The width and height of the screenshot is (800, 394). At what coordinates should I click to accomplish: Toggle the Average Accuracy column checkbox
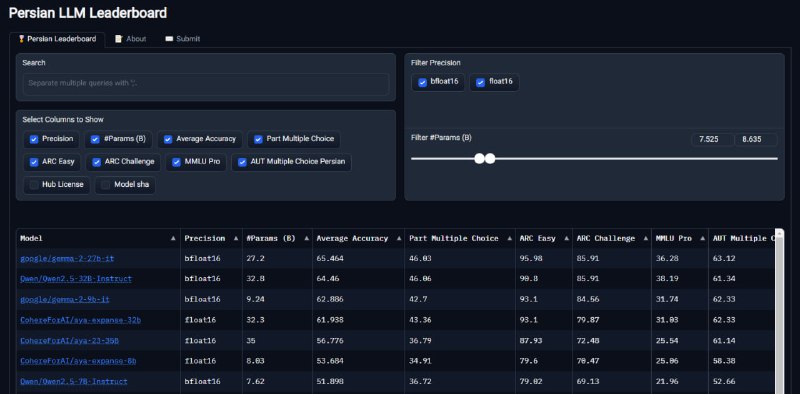coord(168,139)
